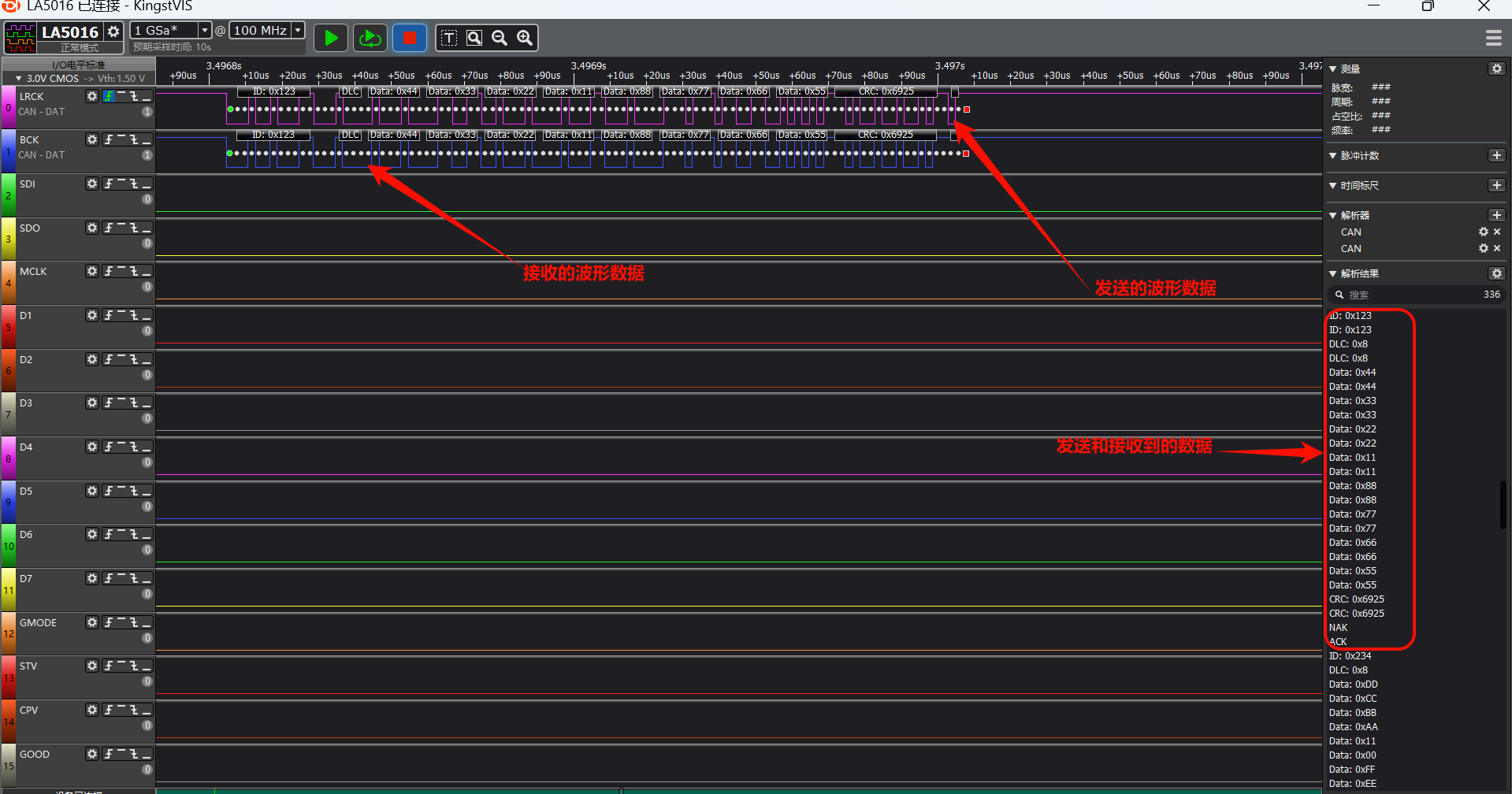Toggle low level trigger on MCLK channel
This screenshot has height=794, width=1512.
click(147, 271)
